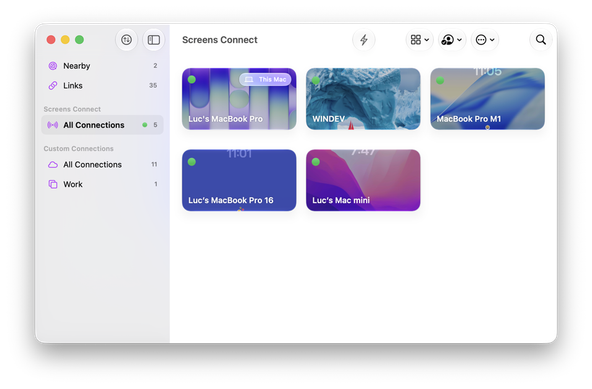592x389 pixels.
Task: Select All Connections under Custom Connections
Action: (x=102, y=165)
